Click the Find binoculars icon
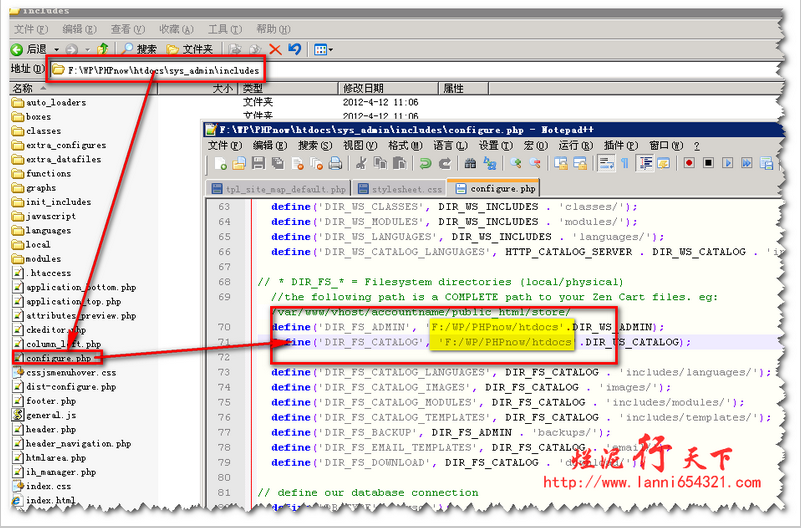Image resolution: width=801 pixels, height=528 pixels. tap(471, 163)
